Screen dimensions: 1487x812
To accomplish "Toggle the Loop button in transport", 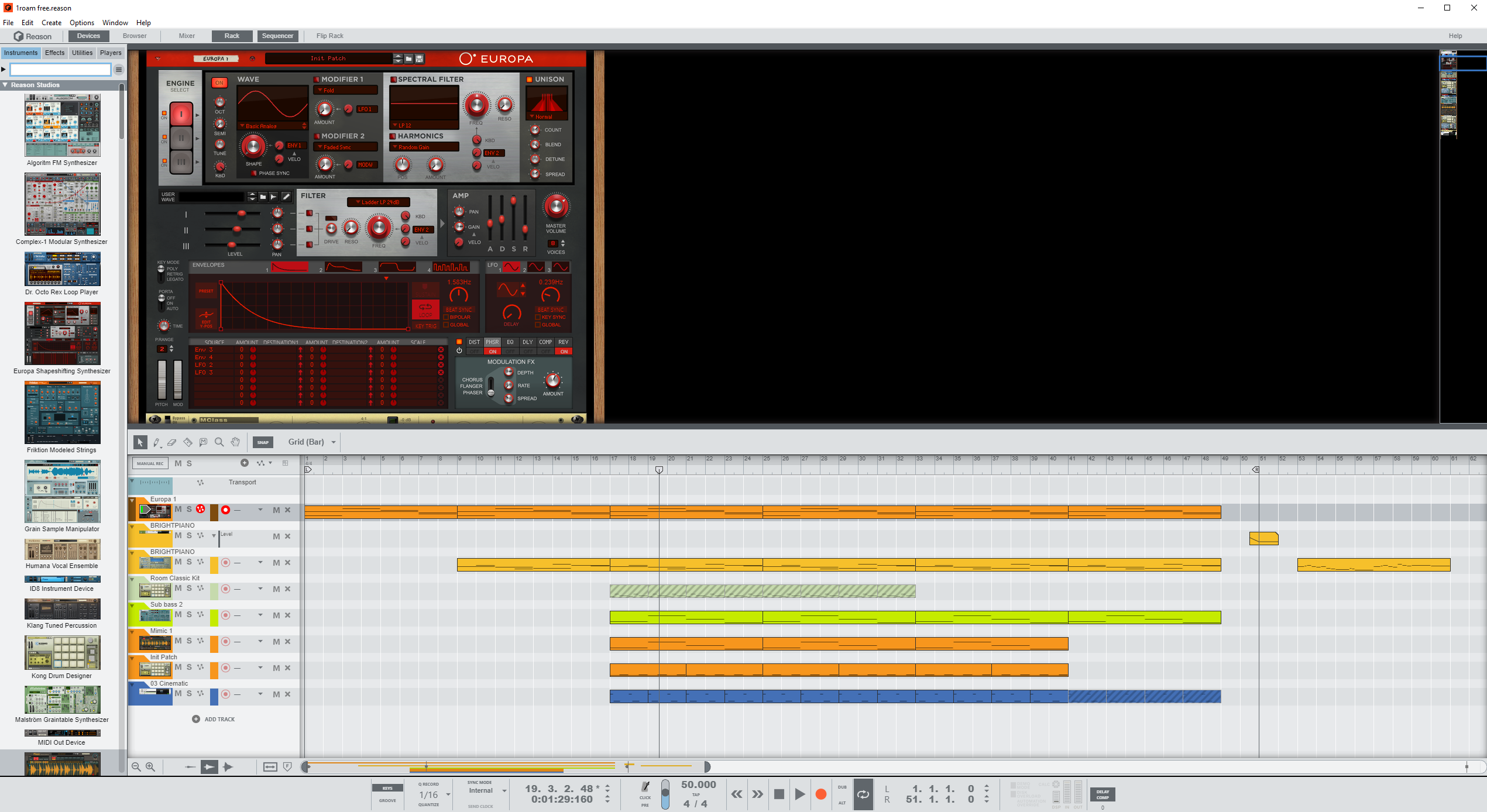I will click(x=863, y=794).
